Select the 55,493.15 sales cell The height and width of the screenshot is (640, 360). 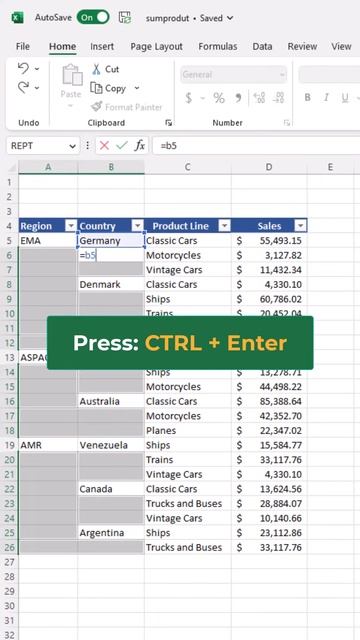(x=269, y=240)
